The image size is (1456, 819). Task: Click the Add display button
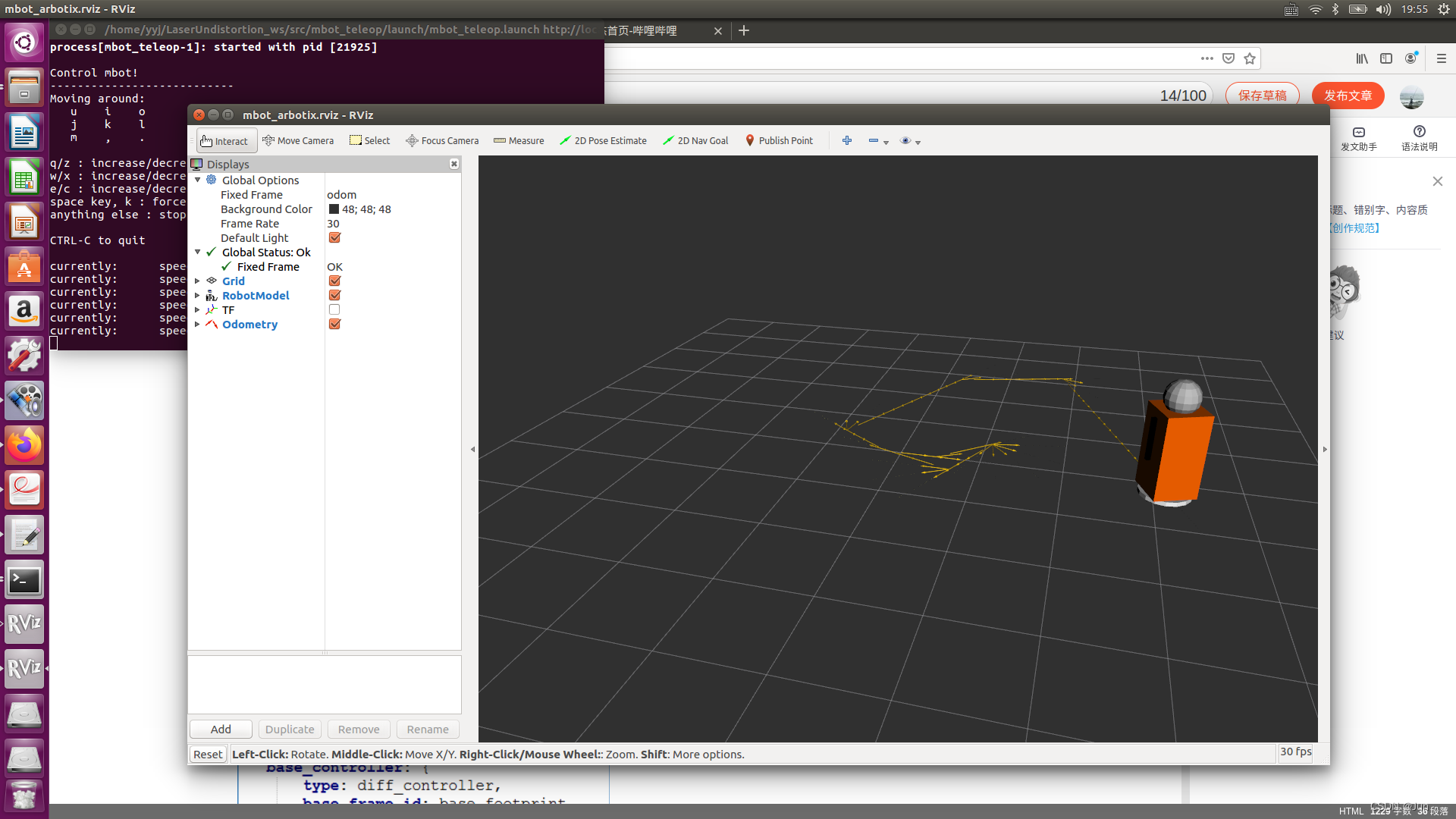(221, 729)
